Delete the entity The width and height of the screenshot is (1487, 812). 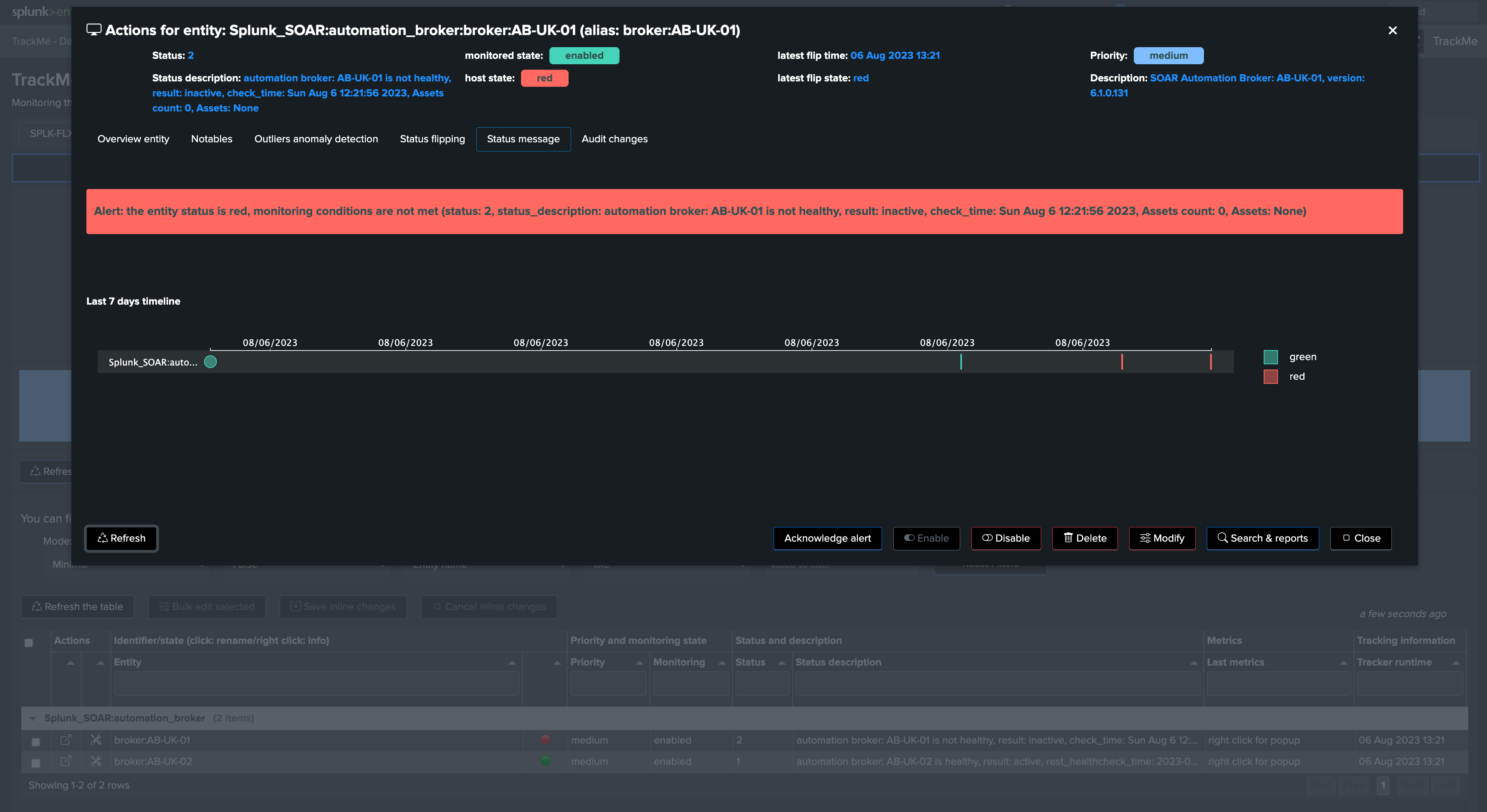pyautogui.click(x=1085, y=538)
